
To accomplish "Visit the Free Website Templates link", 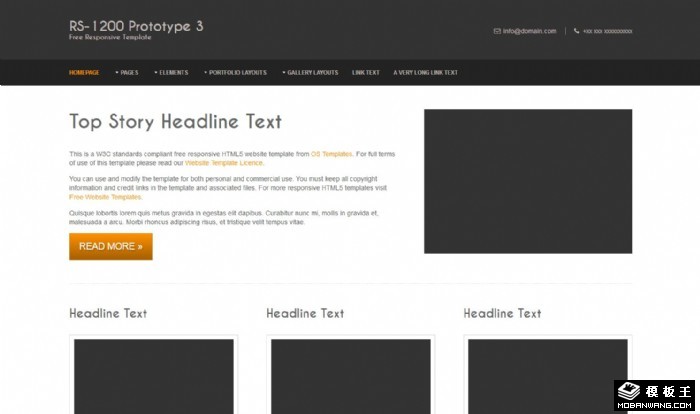I will click(105, 197).
